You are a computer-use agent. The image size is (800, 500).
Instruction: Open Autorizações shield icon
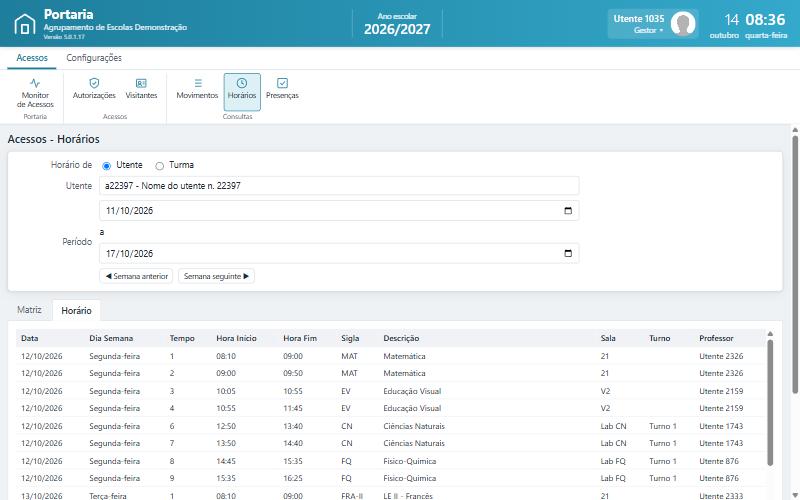coord(94,83)
